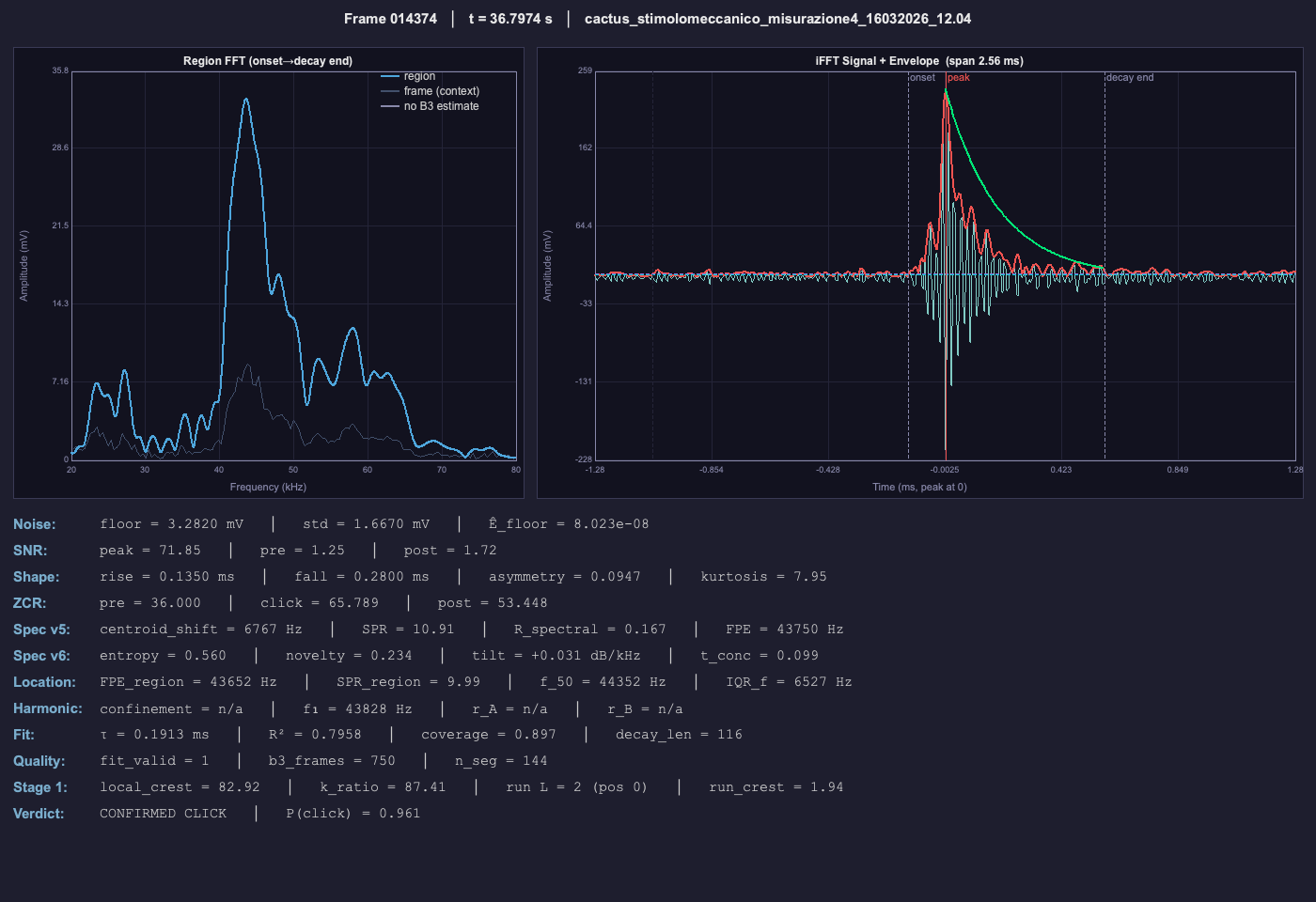The image size is (1316, 902).
Task: Click the "τ = 0.1913 ms" fit value
Action: 155,735
